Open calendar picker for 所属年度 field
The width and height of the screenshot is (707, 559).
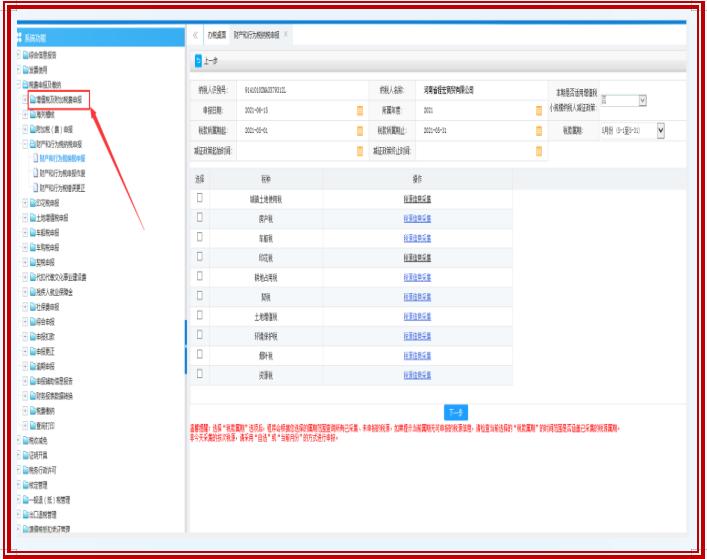coord(538,110)
